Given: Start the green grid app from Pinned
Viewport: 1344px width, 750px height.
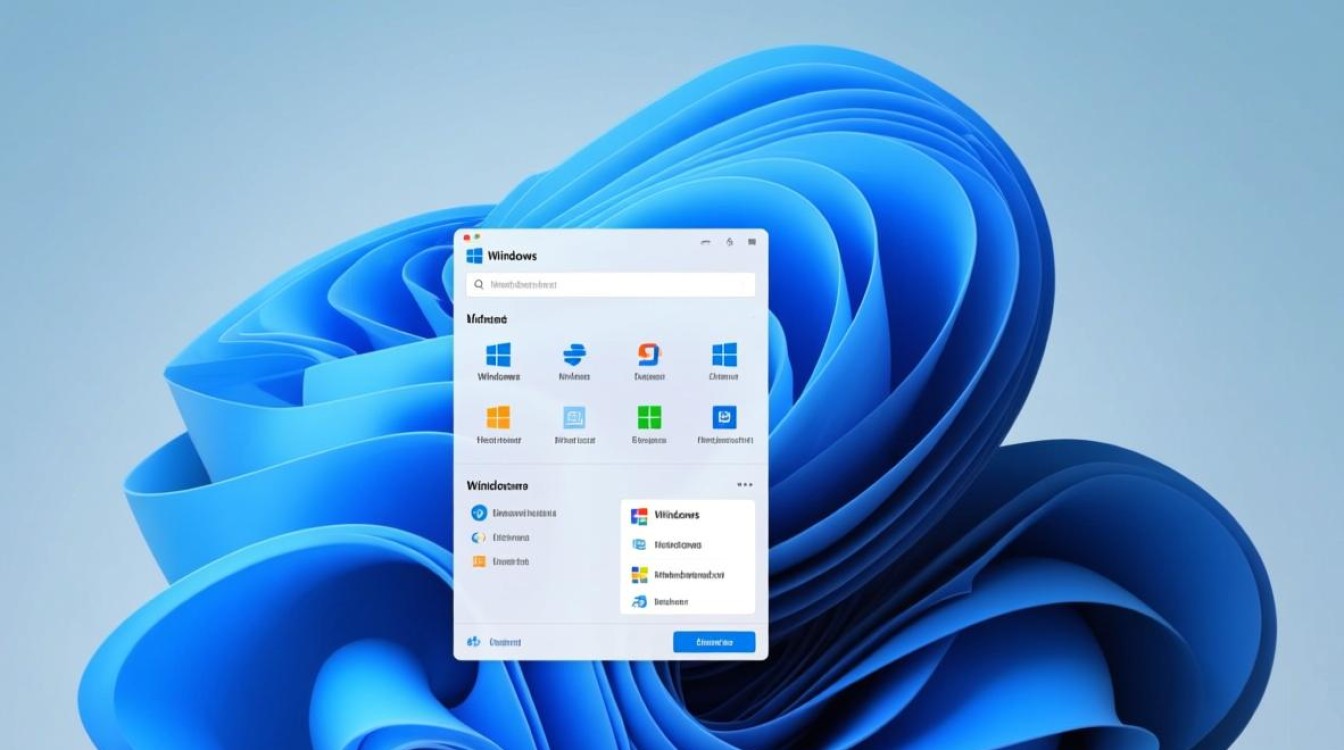Looking at the screenshot, I should [x=650, y=418].
